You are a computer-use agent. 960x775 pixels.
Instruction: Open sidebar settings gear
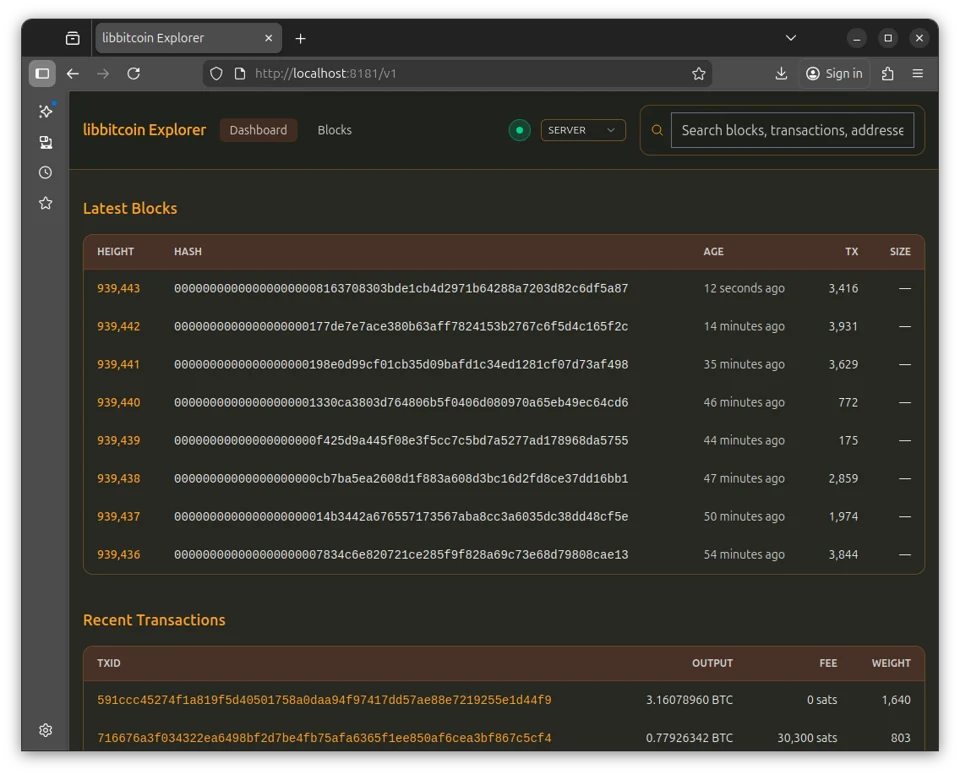point(46,730)
